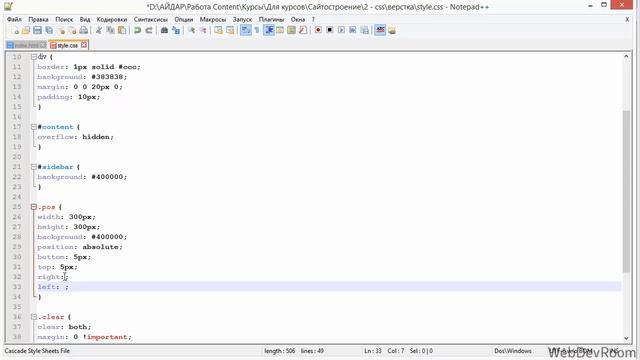Close the style.css tab with its X

(84, 45)
